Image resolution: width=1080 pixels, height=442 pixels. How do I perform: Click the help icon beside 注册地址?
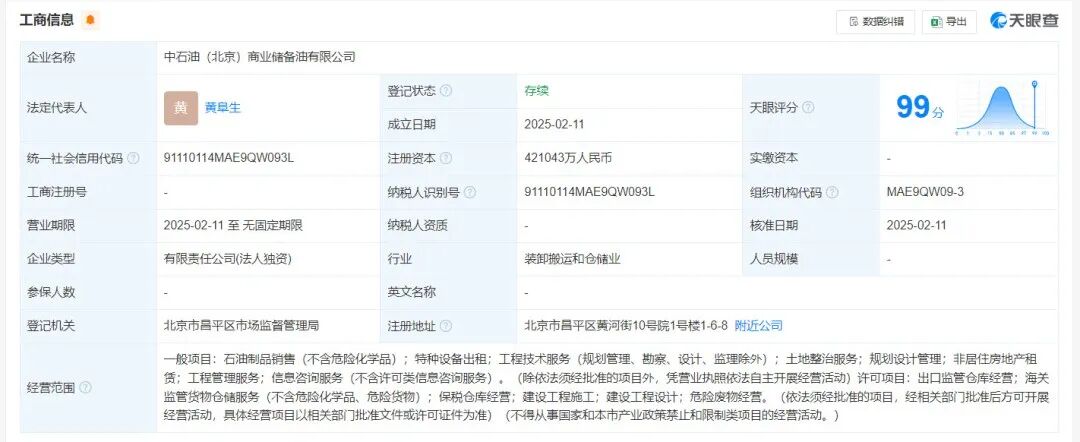pos(446,326)
